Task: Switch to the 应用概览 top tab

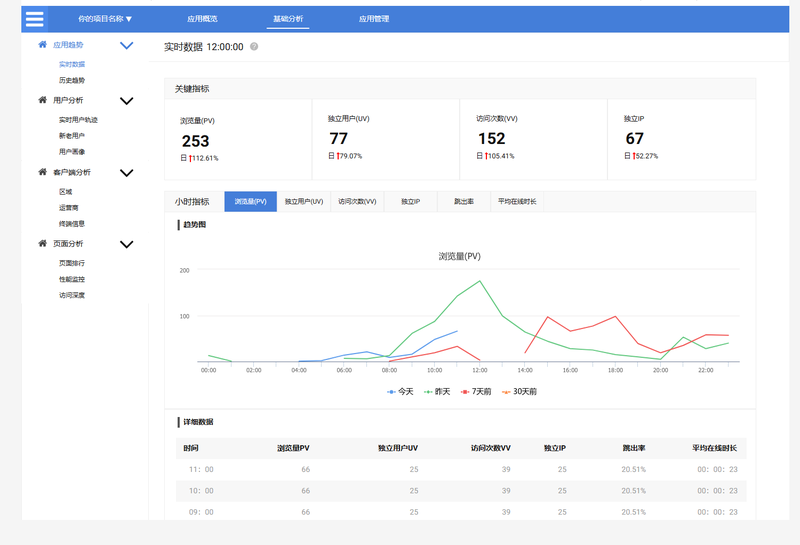Action: 202,19
